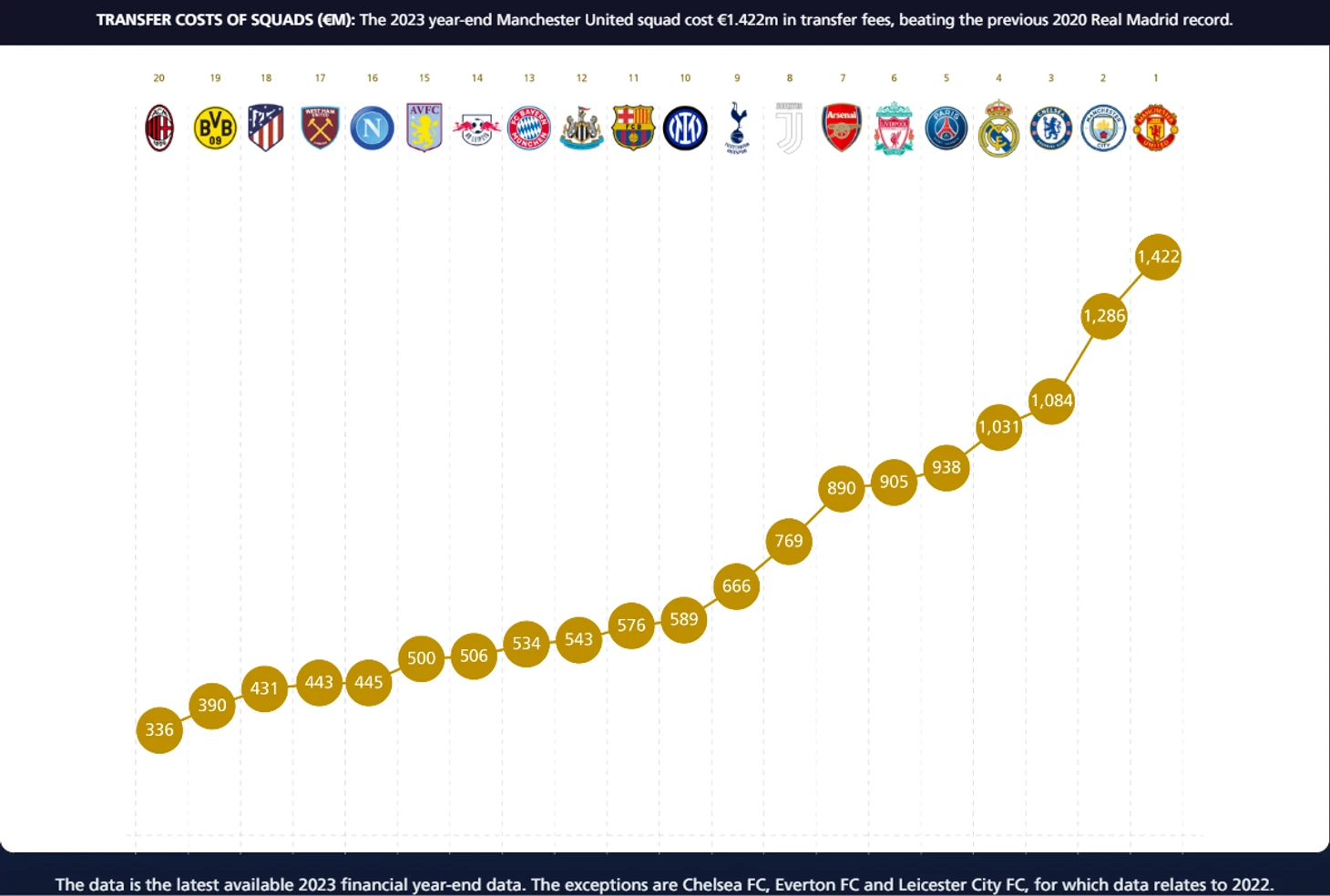Click the Paris Saint-Germain logo
Viewport: 1330px width, 896px height.
pos(946,127)
